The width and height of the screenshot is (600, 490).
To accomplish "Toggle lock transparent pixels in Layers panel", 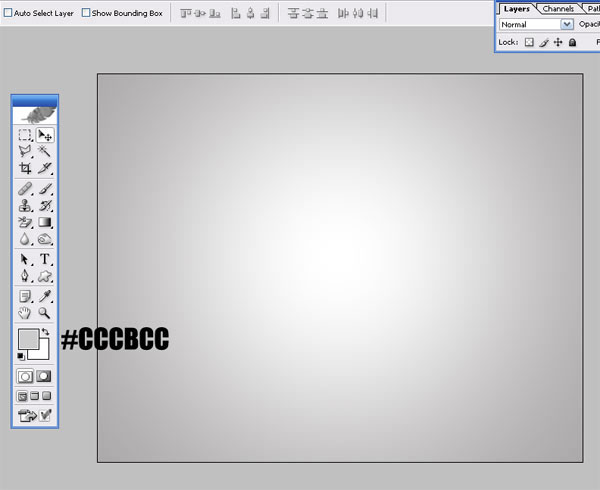I will pyautogui.click(x=529, y=42).
